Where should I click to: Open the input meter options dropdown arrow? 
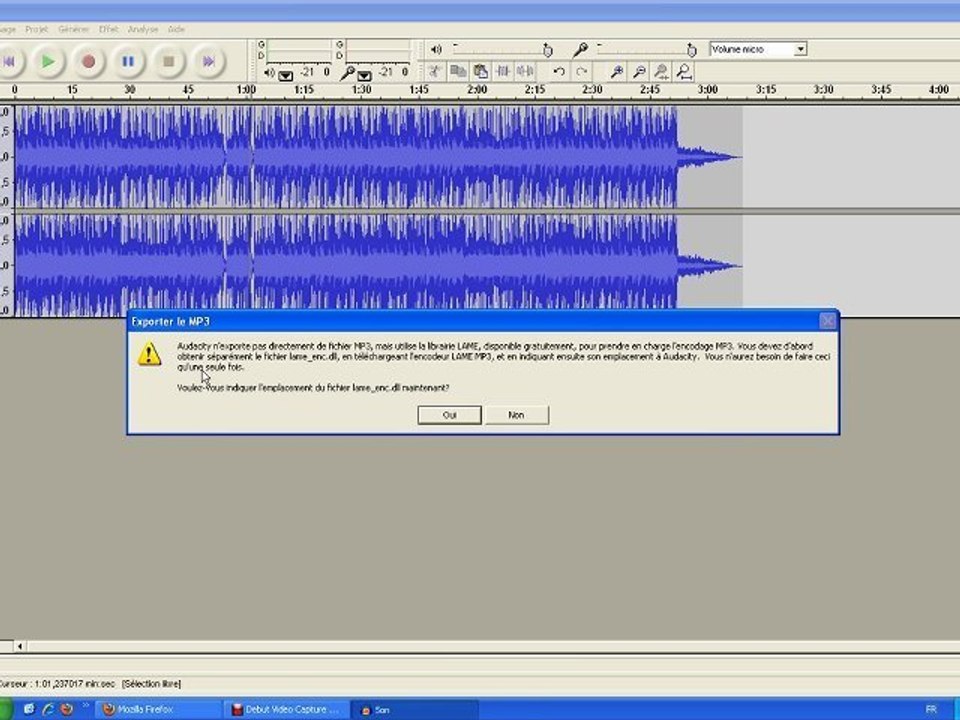coord(364,76)
